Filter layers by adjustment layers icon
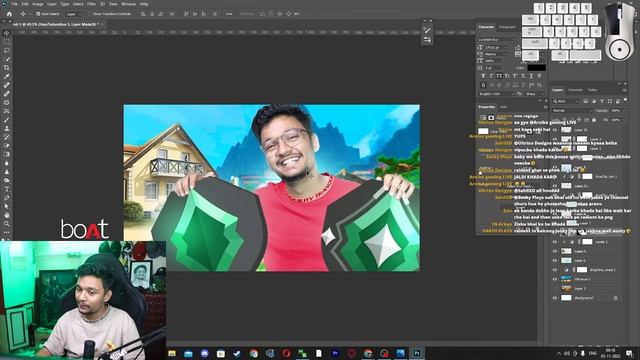The width and height of the screenshot is (640, 360). (x=593, y=101)
